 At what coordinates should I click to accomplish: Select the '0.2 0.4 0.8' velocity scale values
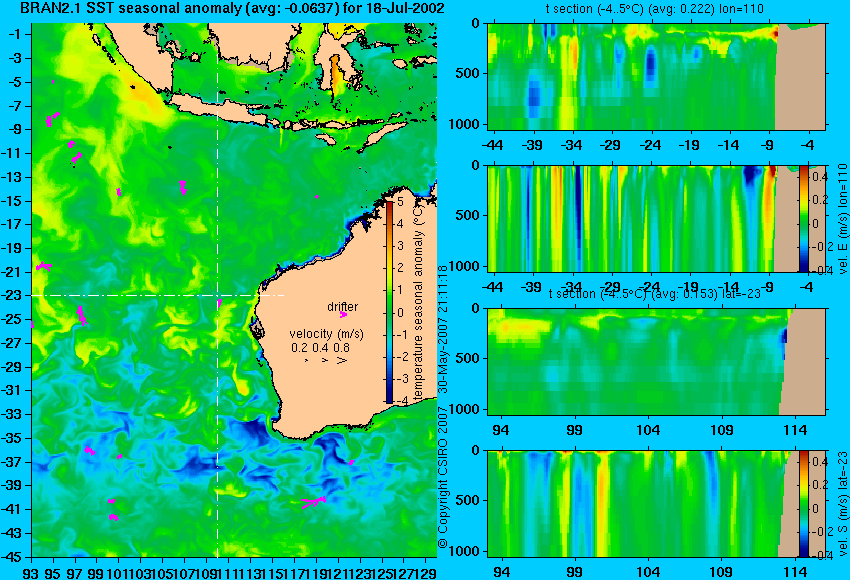coord(320,347)
